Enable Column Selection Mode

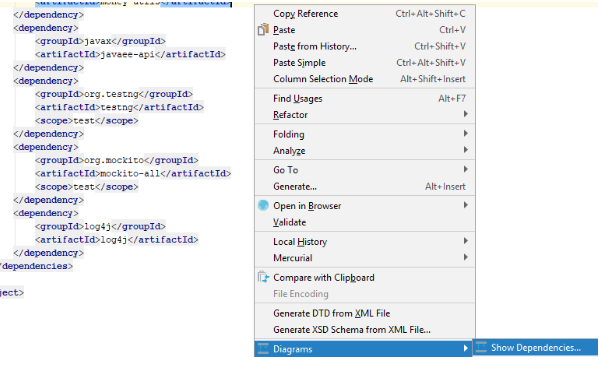[365, 79]
